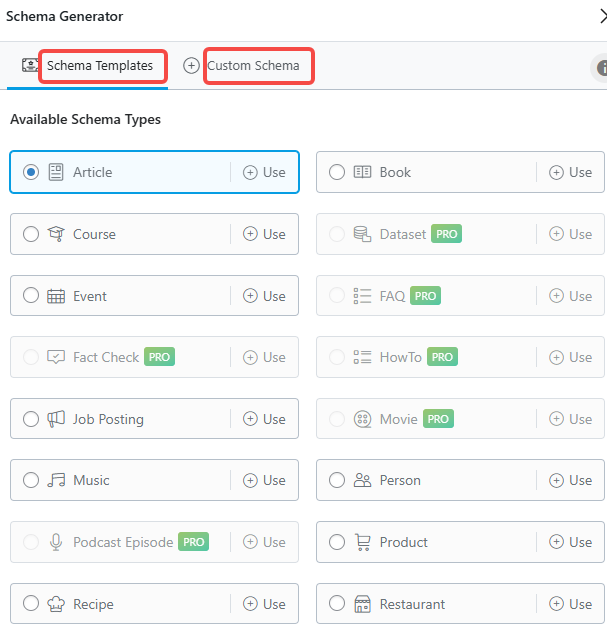607x644 pixels.
Task: Select the Dataset radio button
Action: [337, 234]
